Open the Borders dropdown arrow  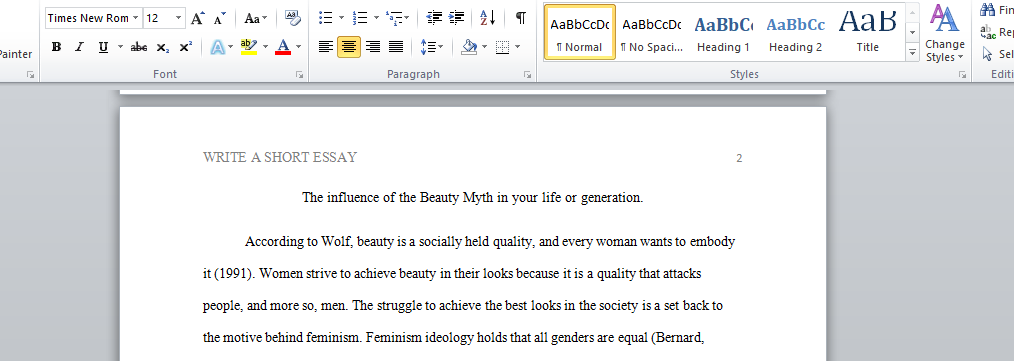point(517,47)
